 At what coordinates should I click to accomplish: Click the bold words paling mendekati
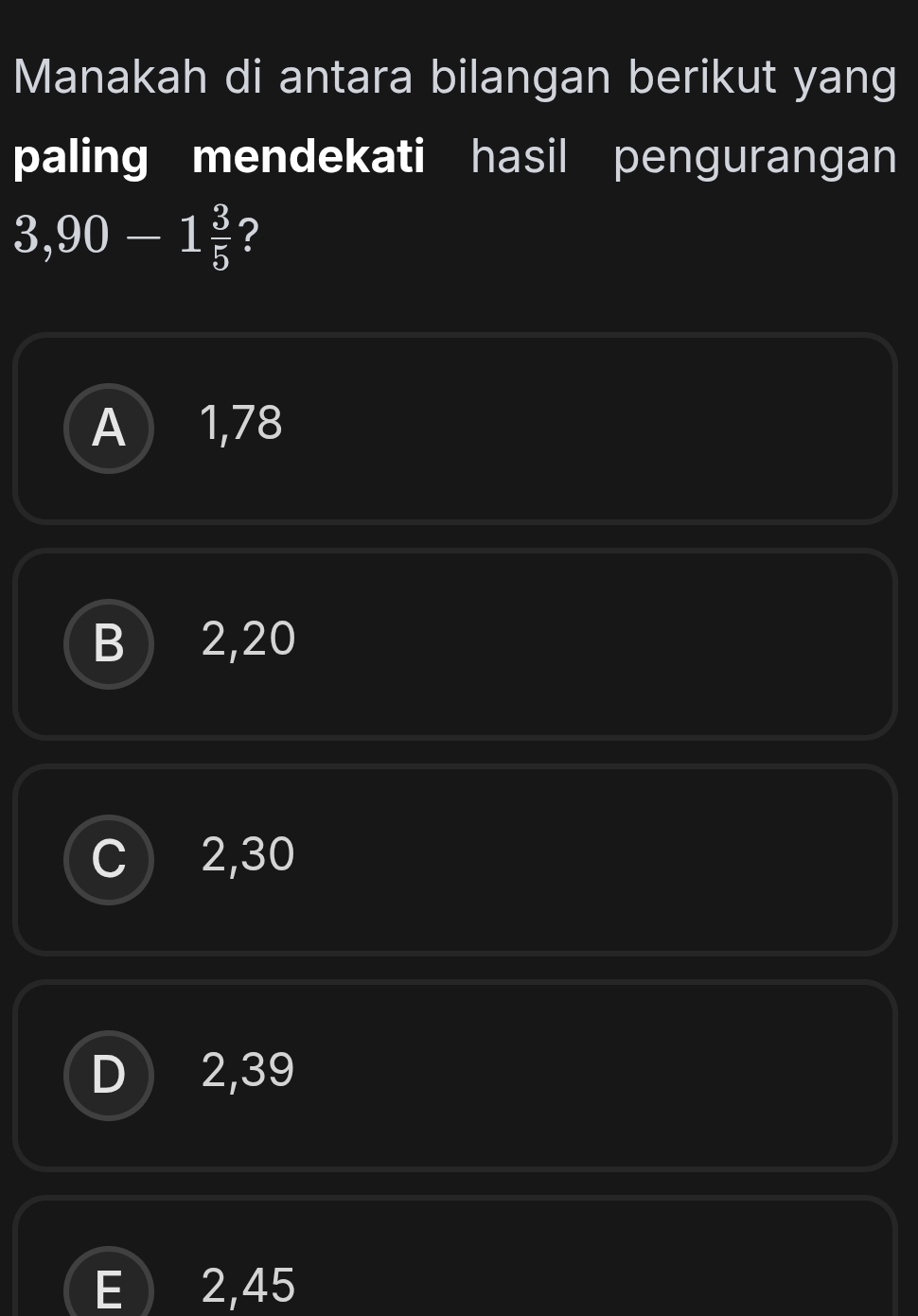tap(220, 158)
